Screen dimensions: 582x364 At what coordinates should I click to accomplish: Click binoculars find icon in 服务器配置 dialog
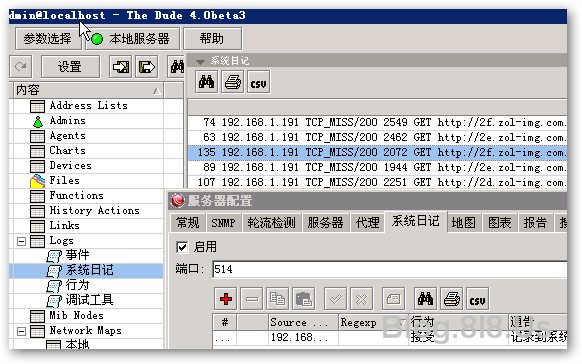[425, 299]
